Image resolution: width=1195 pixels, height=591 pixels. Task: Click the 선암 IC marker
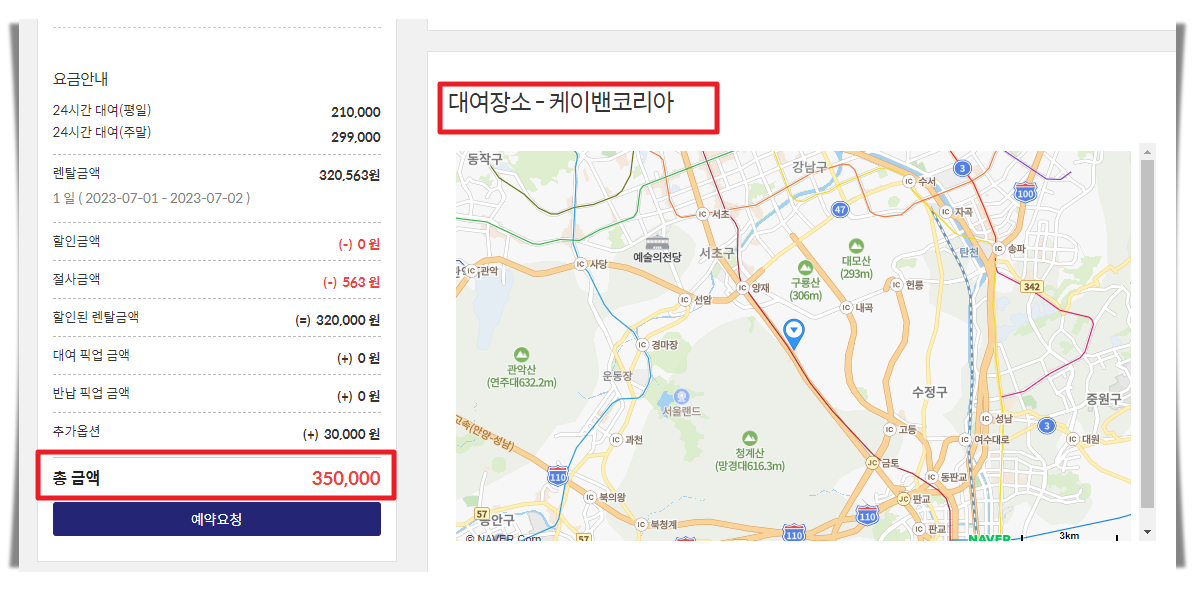click(684, 300)
